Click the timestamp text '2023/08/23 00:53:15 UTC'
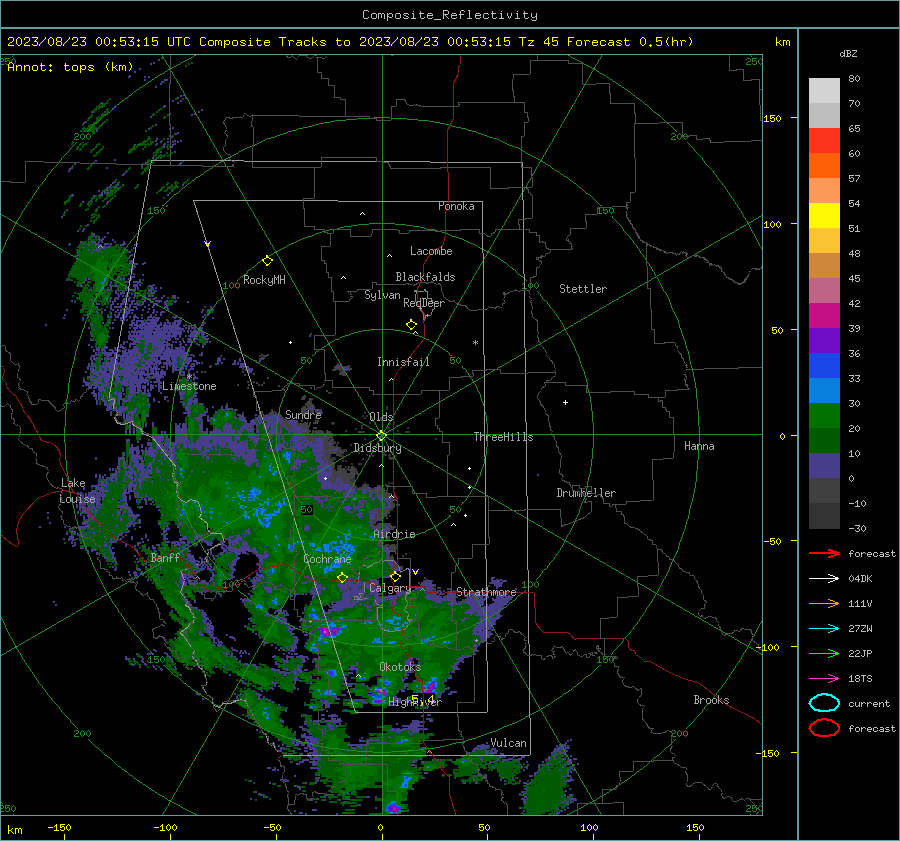This screenshot has width=900, height=841. point(99,42)
